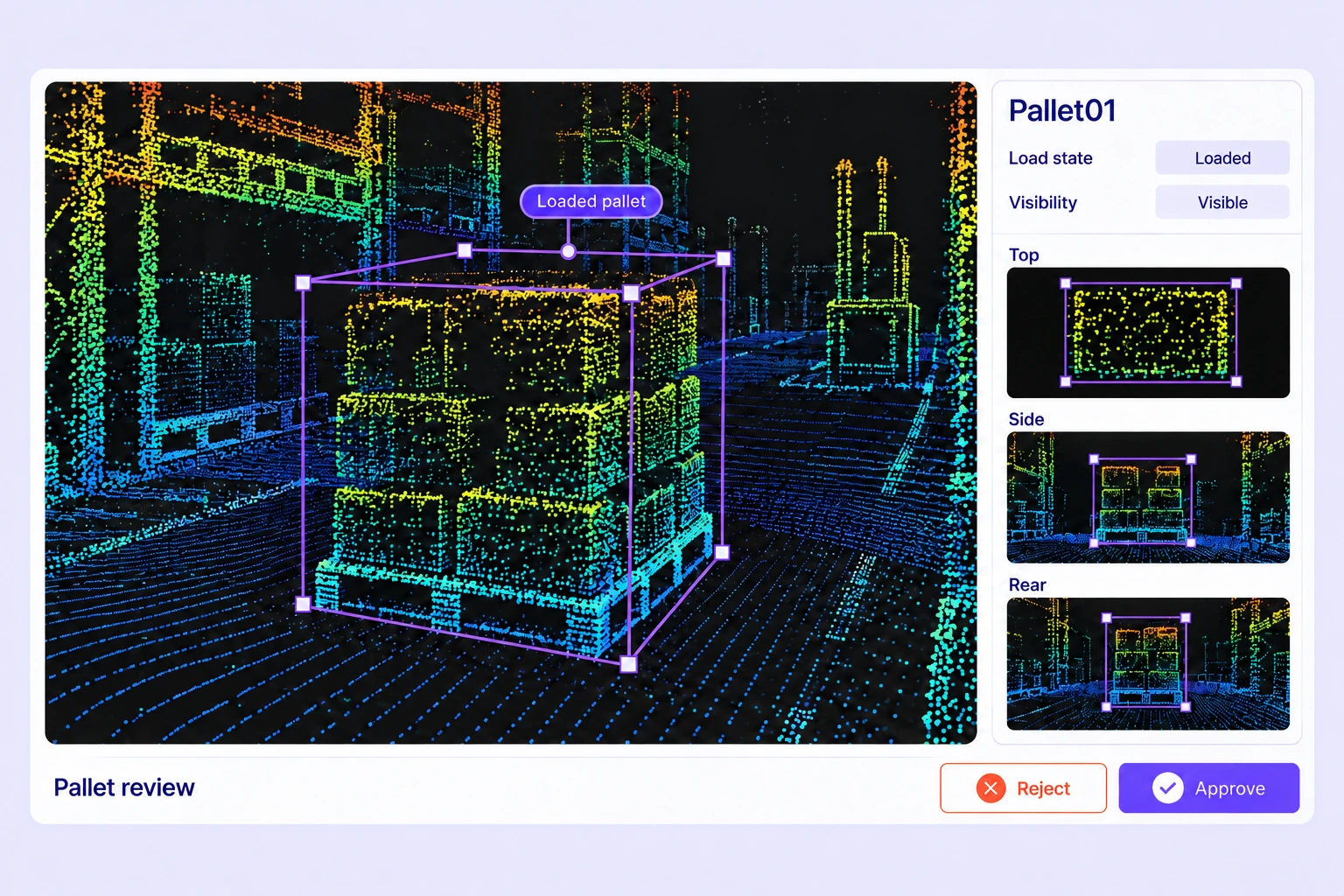Select the "Loaded pallet" label tag
1344x896 pixels.
click(x=591, y=201)
